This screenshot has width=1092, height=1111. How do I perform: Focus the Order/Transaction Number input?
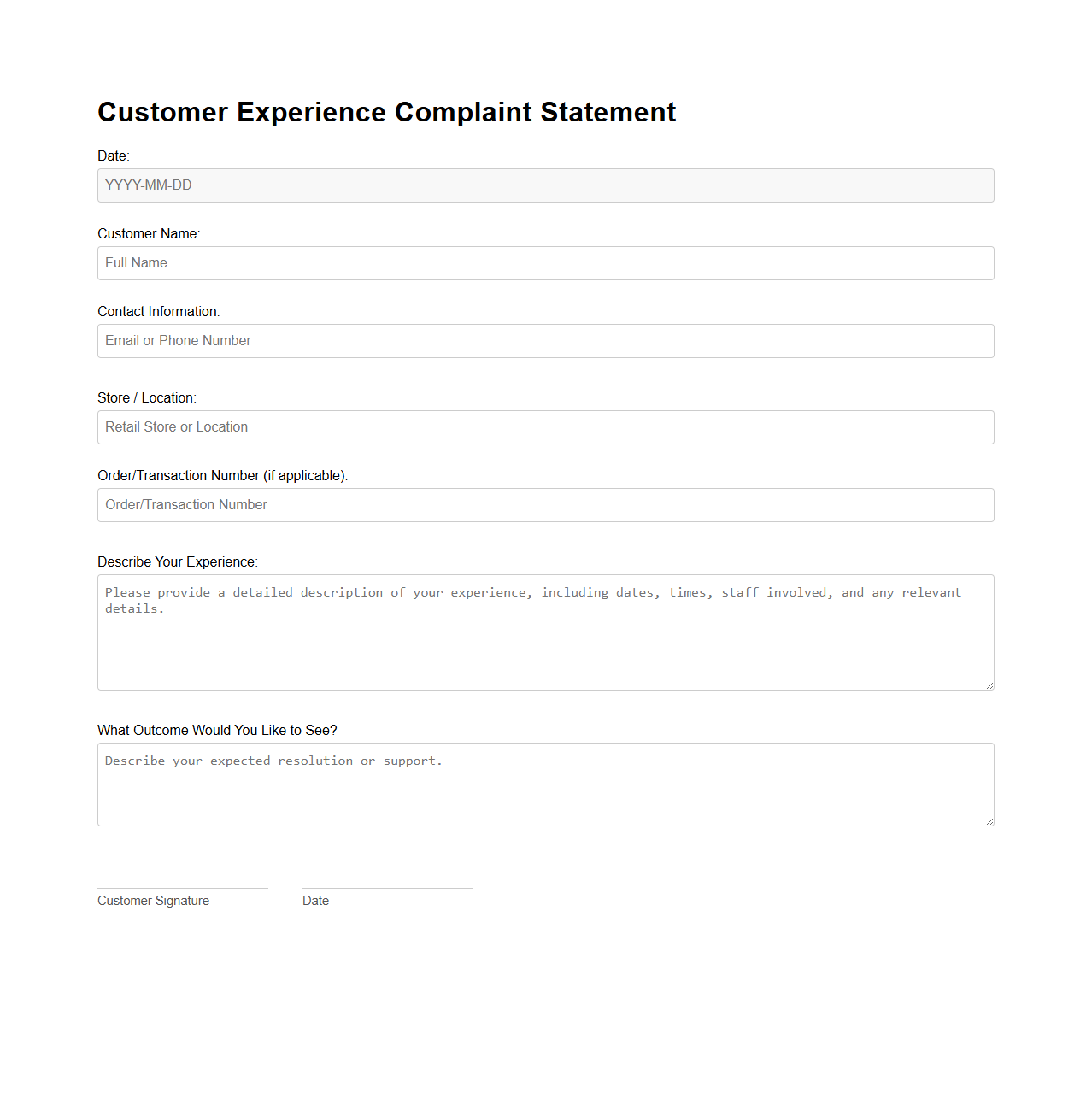546,505
